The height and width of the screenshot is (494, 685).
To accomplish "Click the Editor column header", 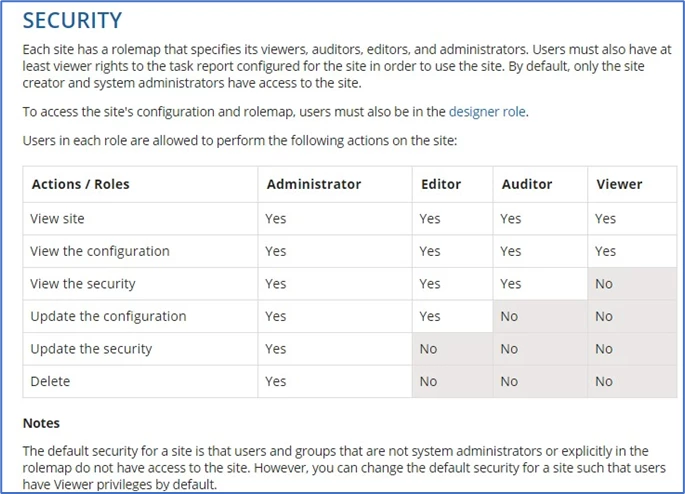I will click(x=441, y=184).
